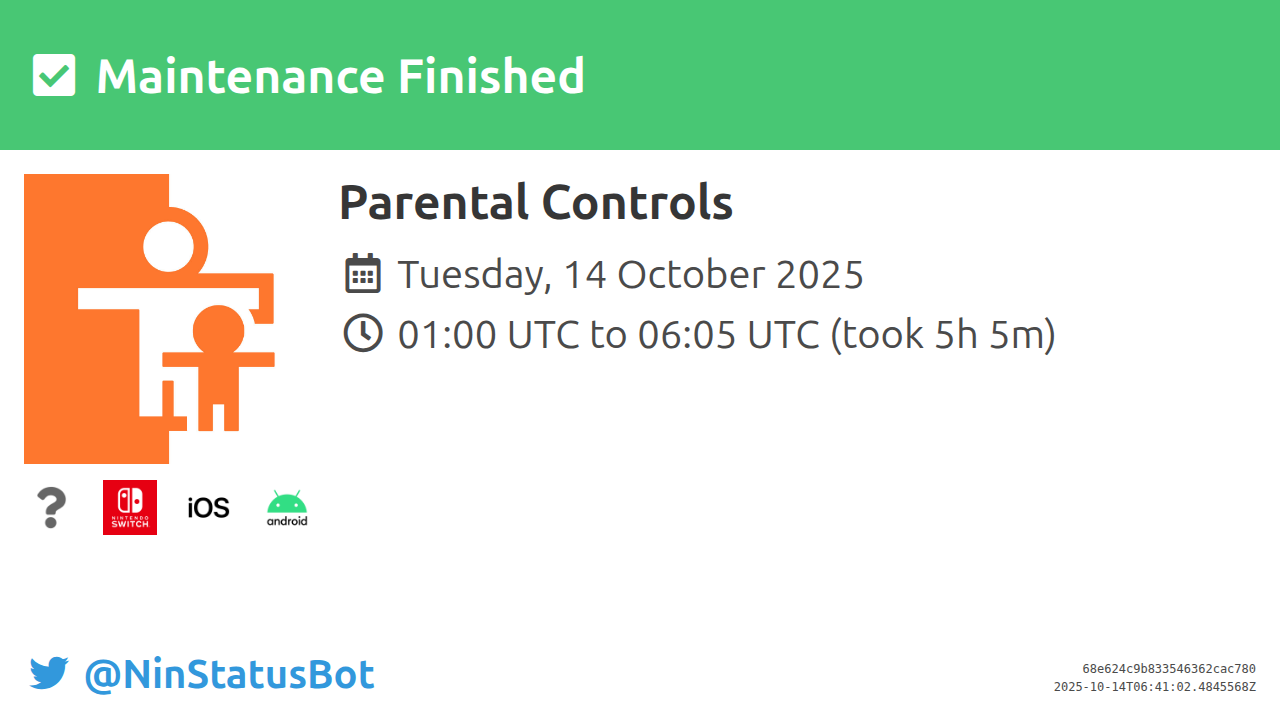The width and height of the screenshot is (1280, 720).
Task: Click the calendar icon beside the date
Action: (x=363, y=274)
